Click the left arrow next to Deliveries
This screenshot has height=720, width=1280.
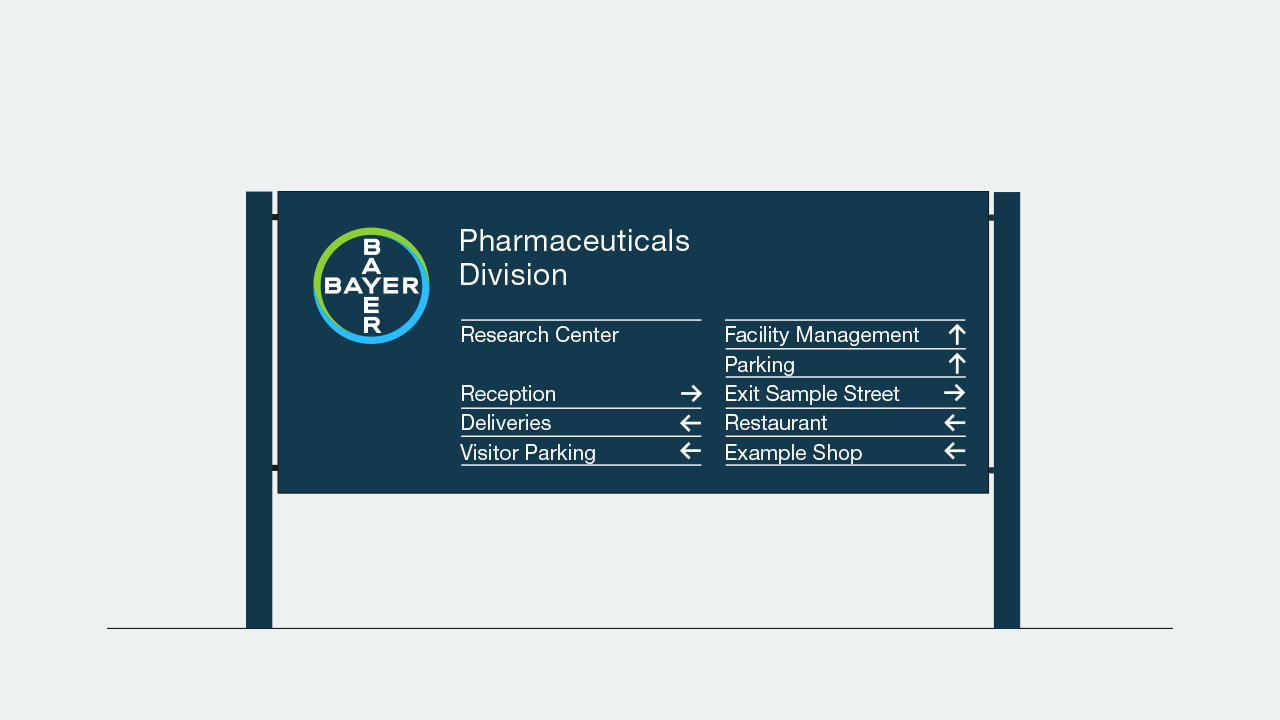click(691, 423)
